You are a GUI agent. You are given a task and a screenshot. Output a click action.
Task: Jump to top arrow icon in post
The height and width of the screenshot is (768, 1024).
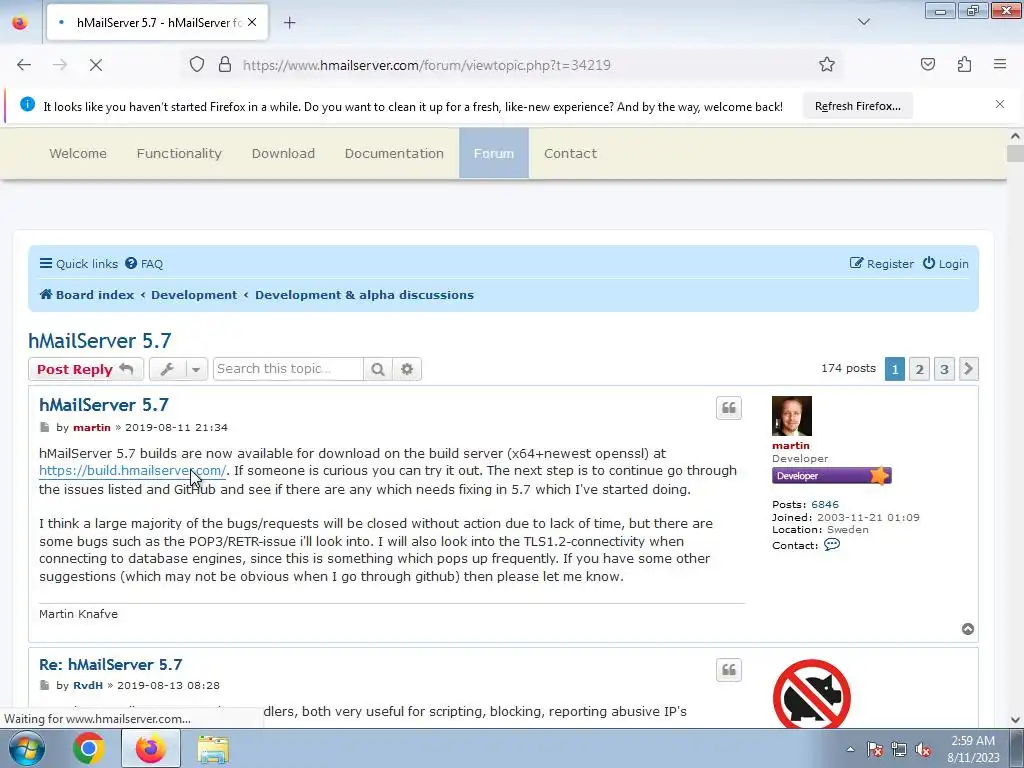point(968,629)
